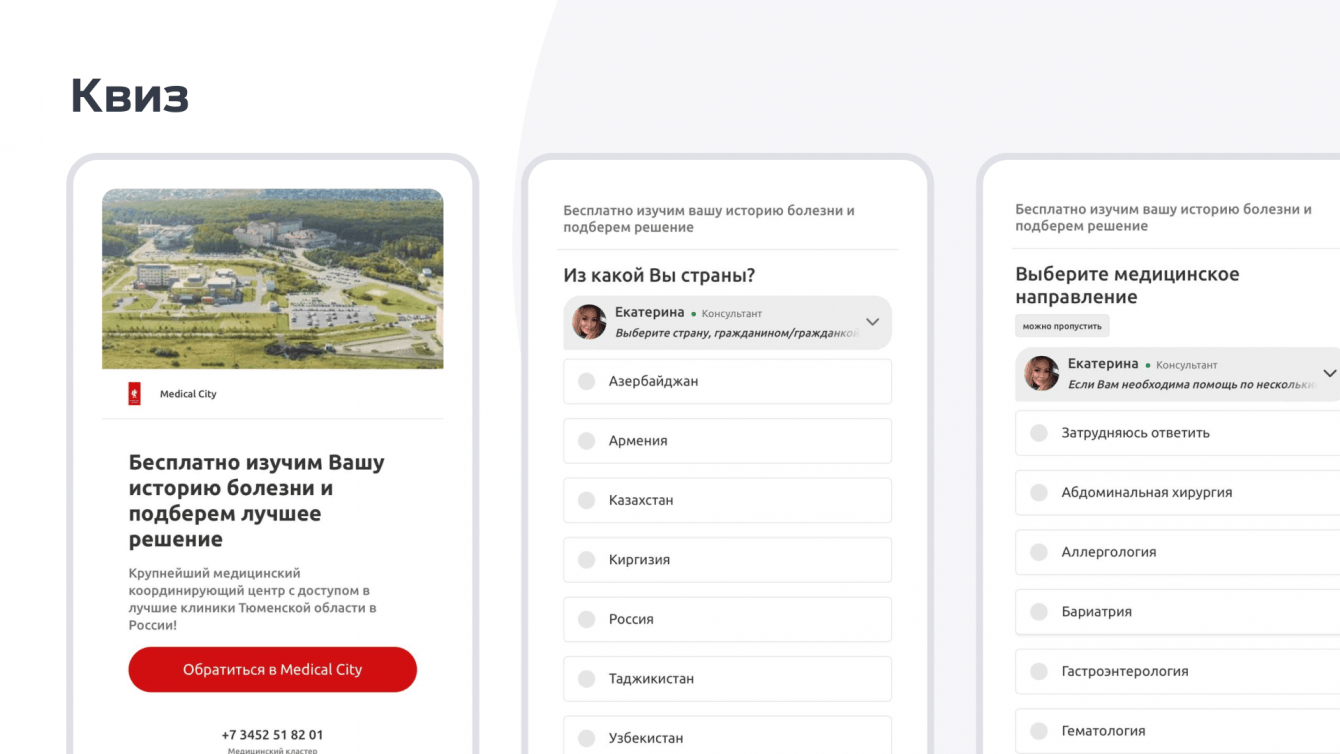
Task: Open the aerial photo of the medical campus
Action: 272,279
